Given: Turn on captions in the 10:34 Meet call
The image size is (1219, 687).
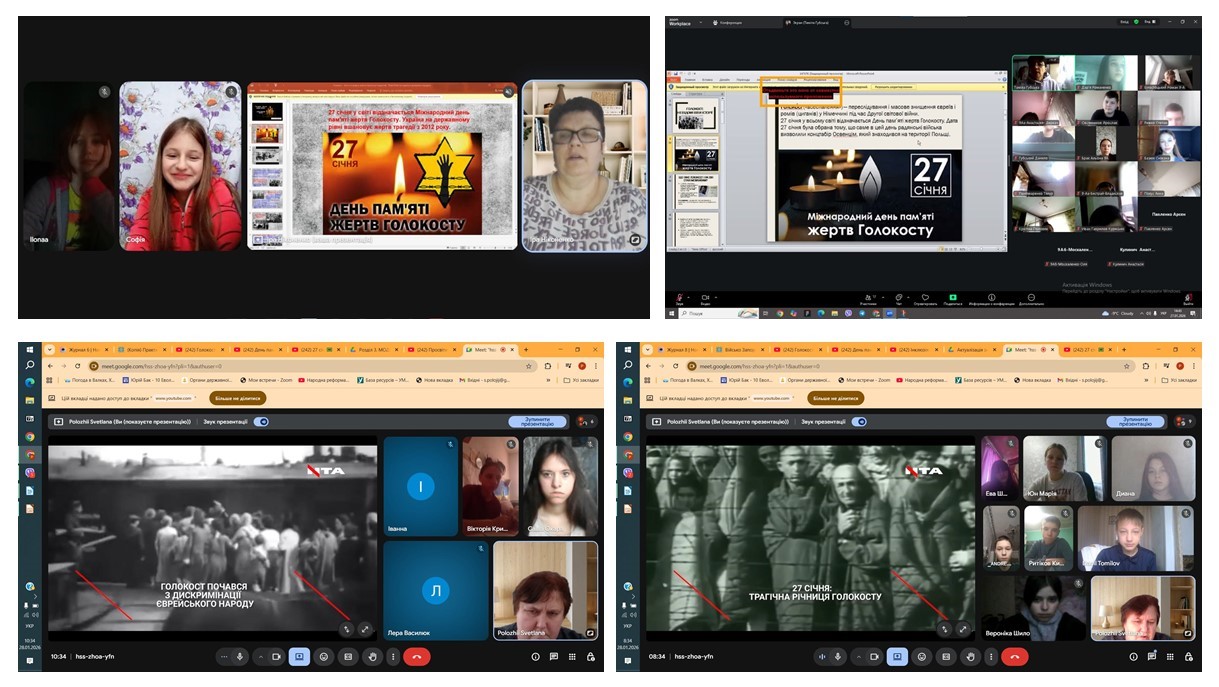Looking at the screenshot, I should 348,657.
